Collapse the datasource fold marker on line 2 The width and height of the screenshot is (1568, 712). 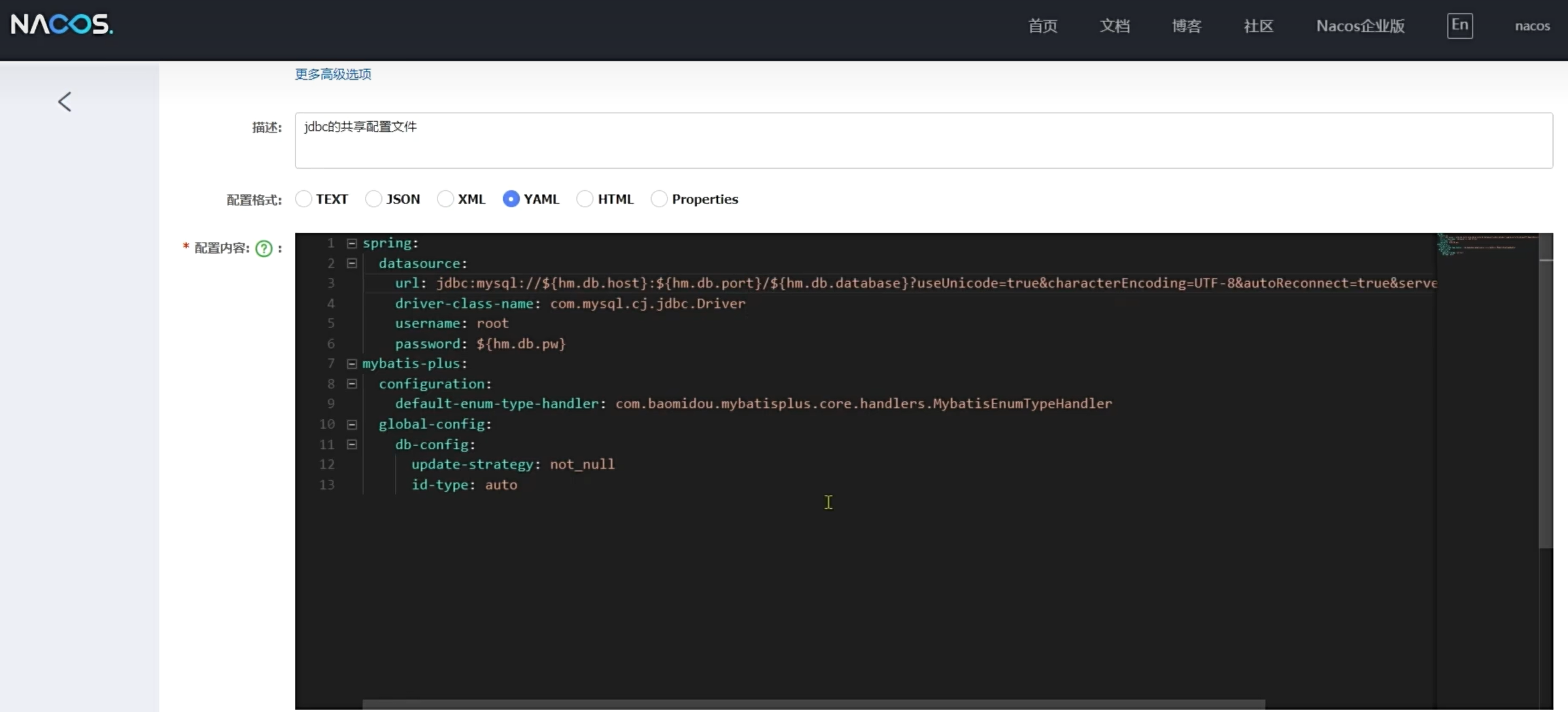pos(352,263)
